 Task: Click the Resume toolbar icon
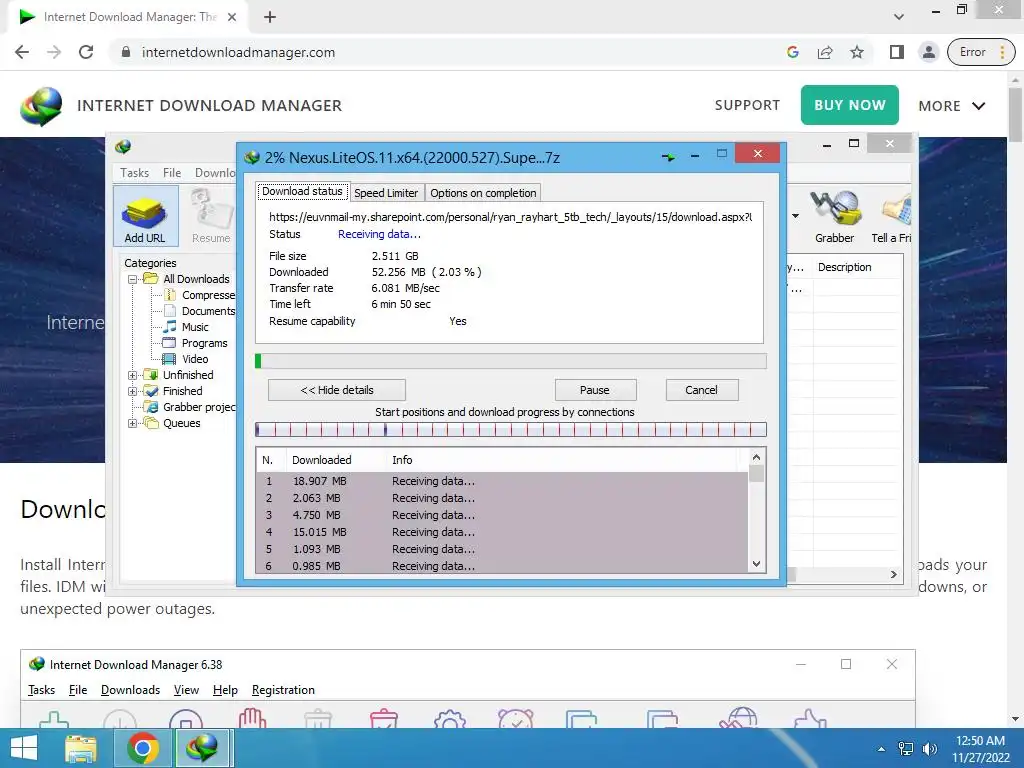click(211, 216)
